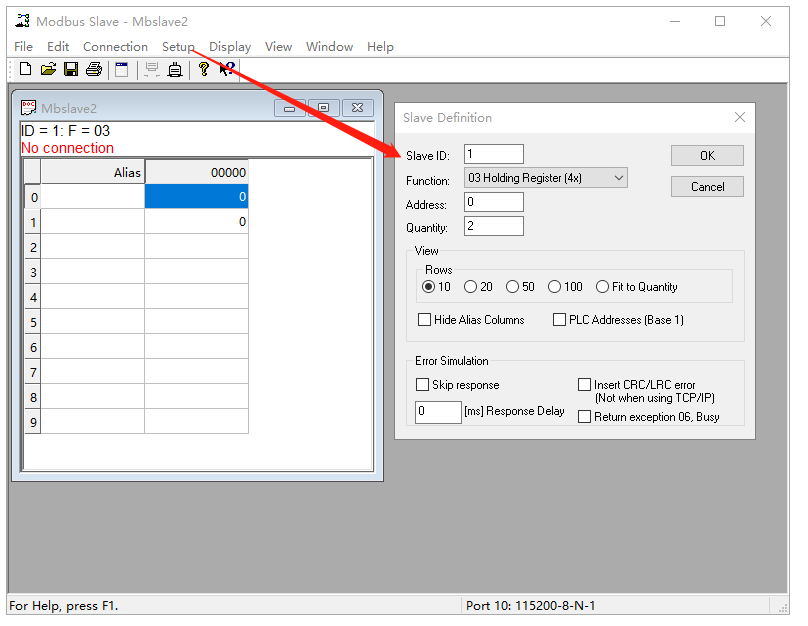808x626 pixels.
Task: Click the context help arrow icon
Action: pyautogui.click(x=227, y=69)
